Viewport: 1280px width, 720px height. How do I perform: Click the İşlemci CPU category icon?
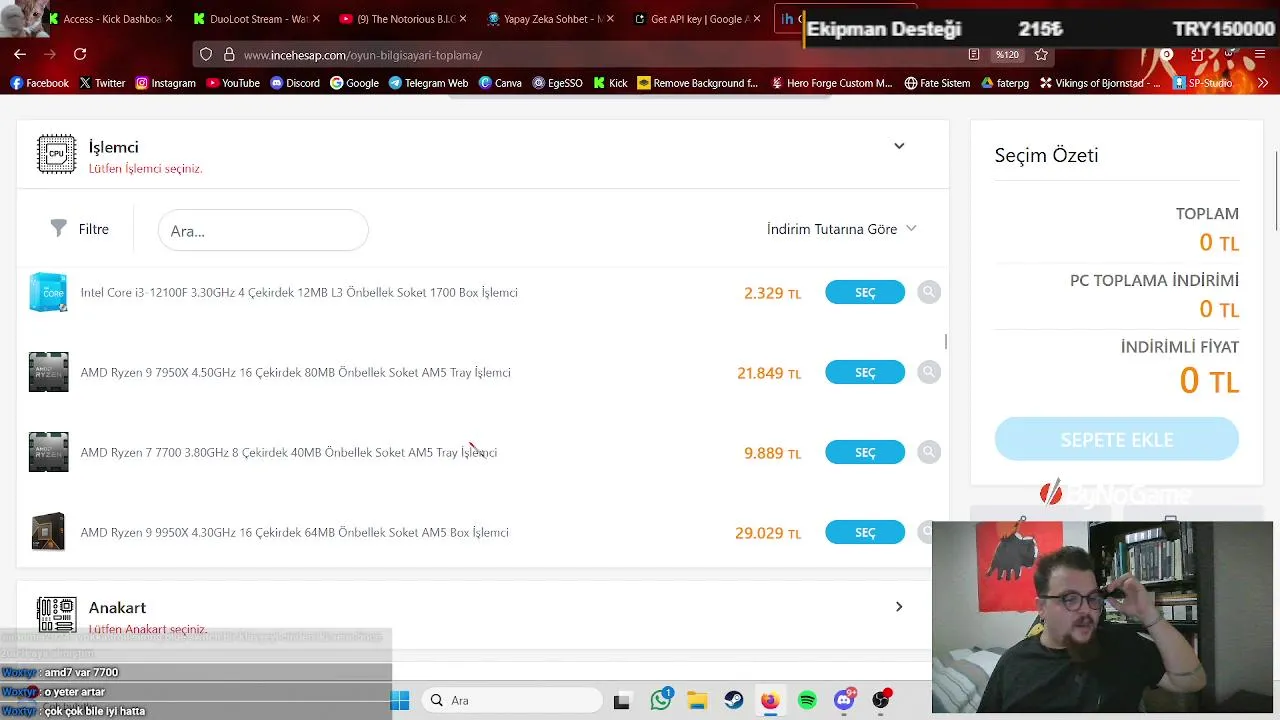tap(56, 154)
